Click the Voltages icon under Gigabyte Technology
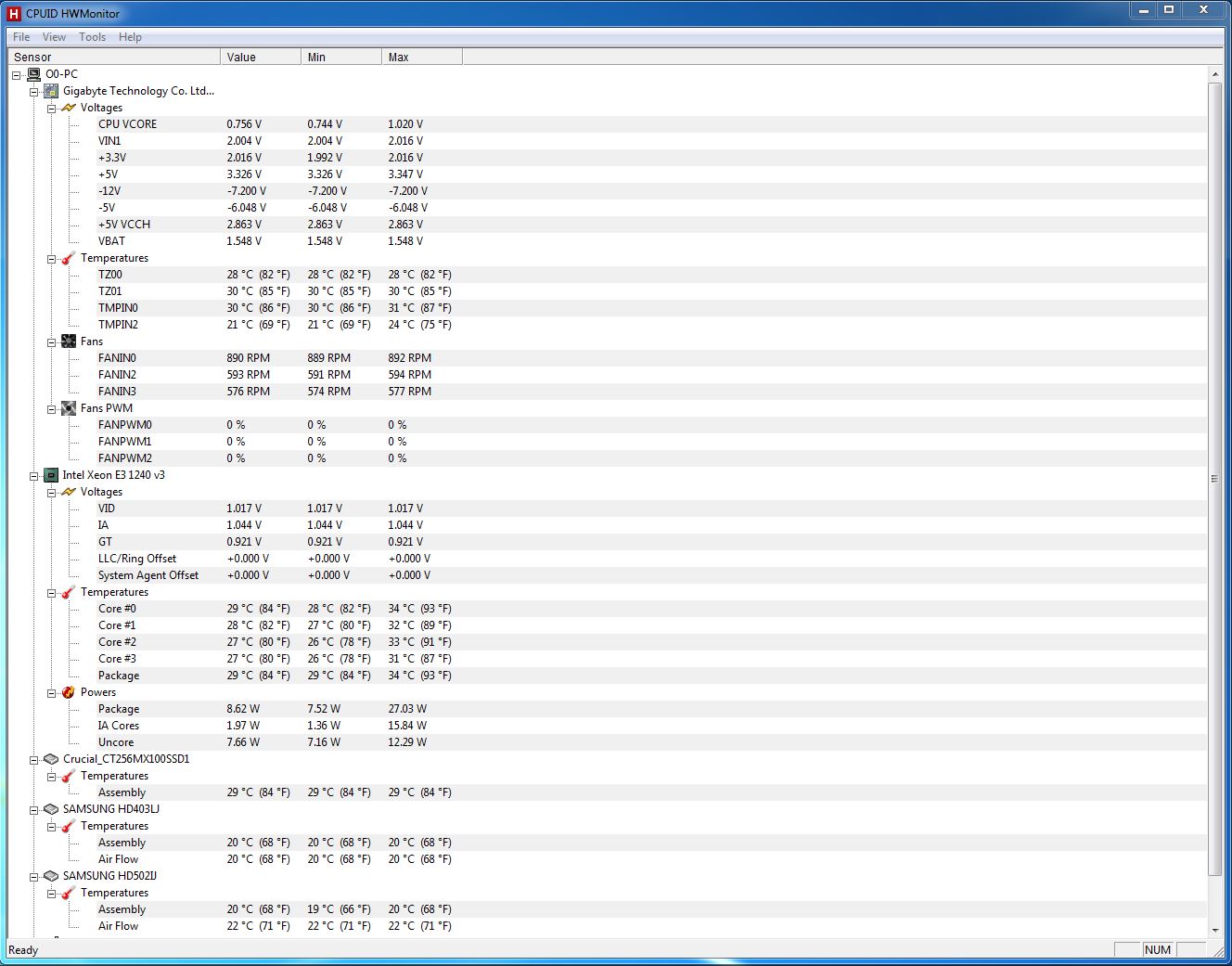Image resolution: width=1232 pixels, height=966 pixels. tap(69, 108)
